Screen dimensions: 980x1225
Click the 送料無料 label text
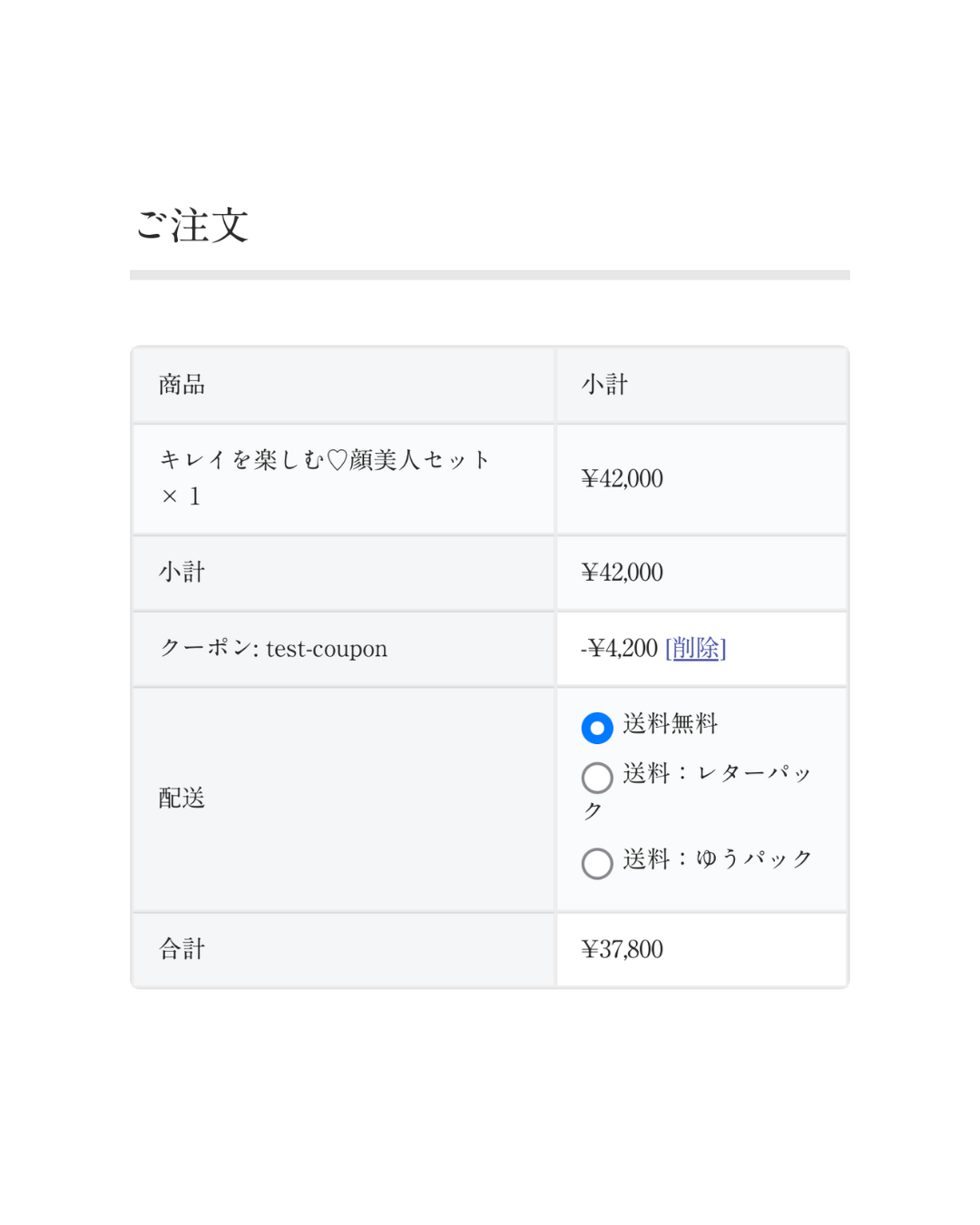coord(671,724)
